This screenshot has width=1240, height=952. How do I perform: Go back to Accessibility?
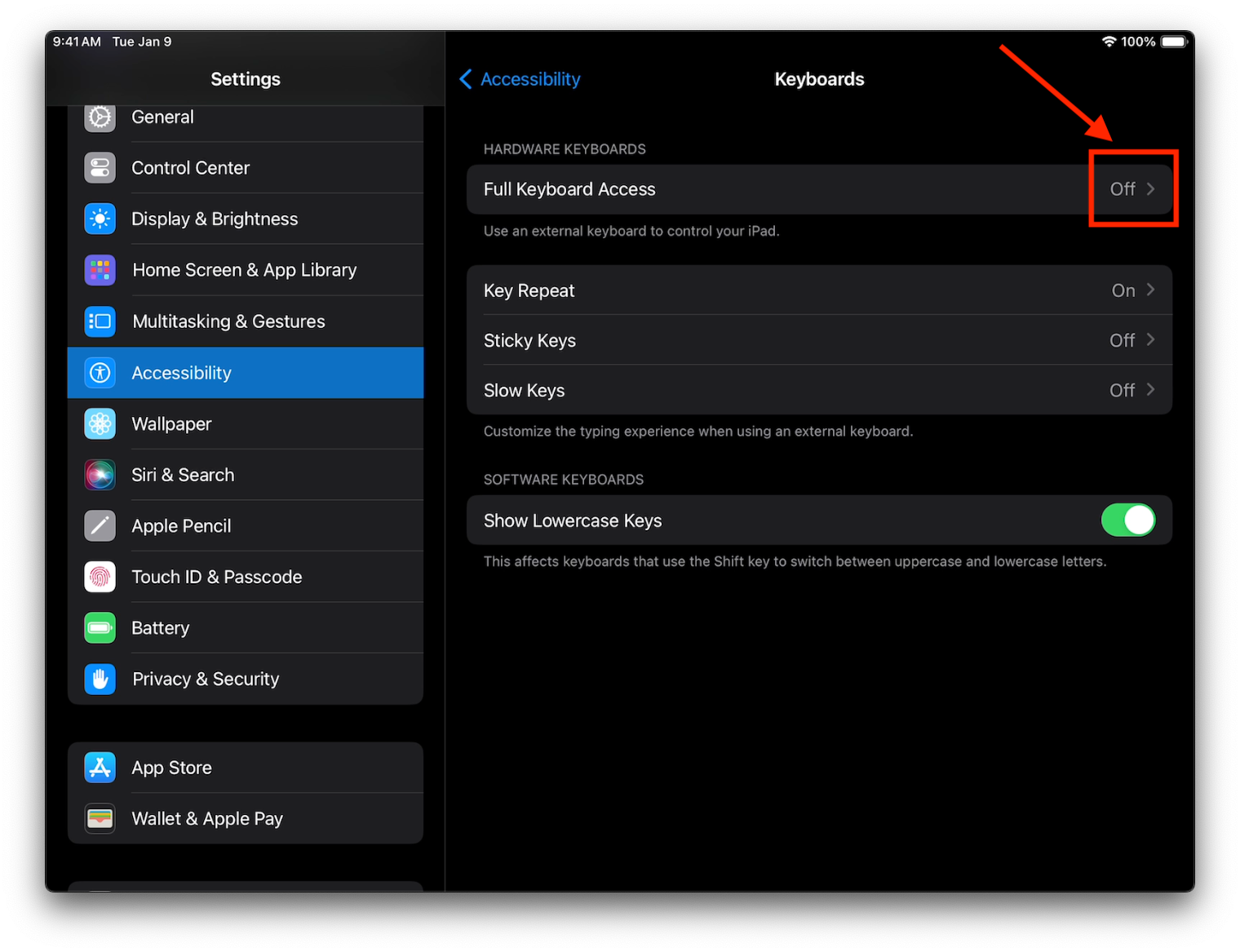(x=520, y=79)
